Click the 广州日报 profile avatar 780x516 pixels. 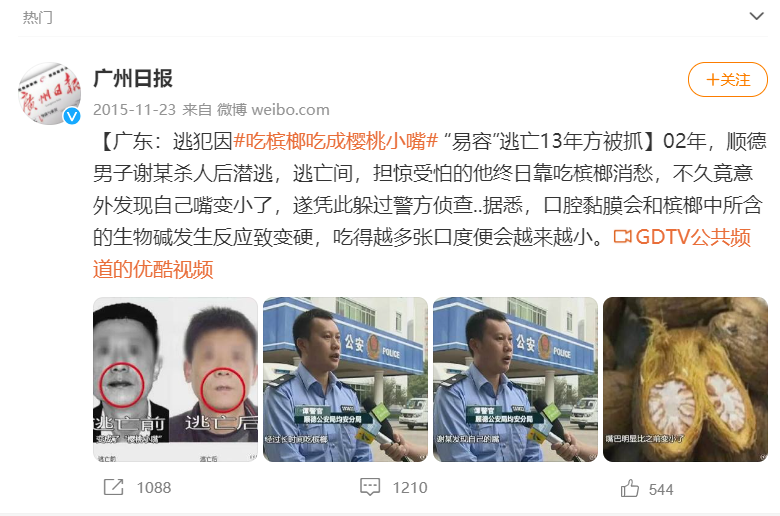point(49,94)
